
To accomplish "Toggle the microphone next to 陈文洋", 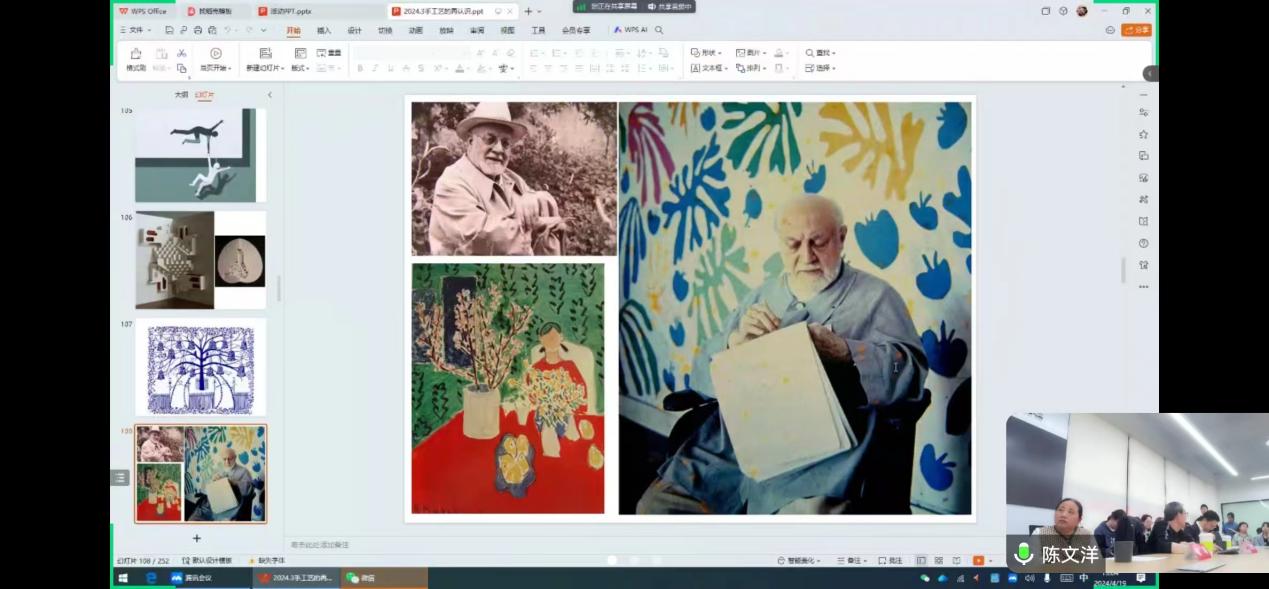I will coord(1023,553).
